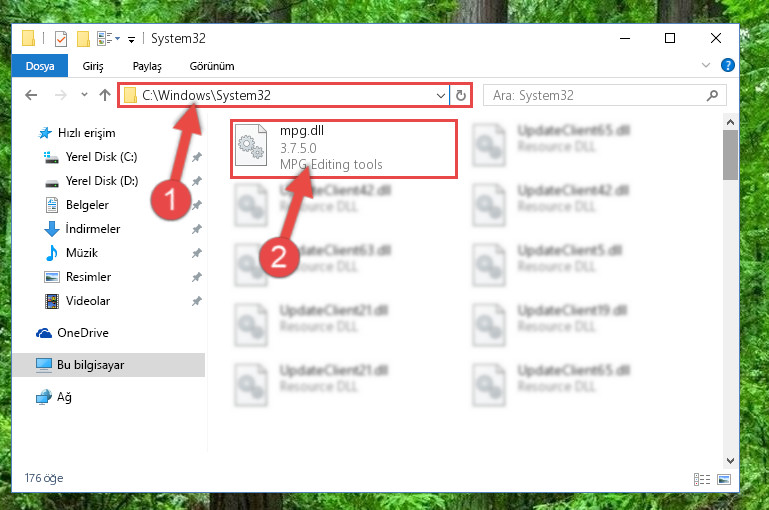This screenshot has width=769, height=510.
Task: Refresh the System32 folder view
Action: click(461, 95)
